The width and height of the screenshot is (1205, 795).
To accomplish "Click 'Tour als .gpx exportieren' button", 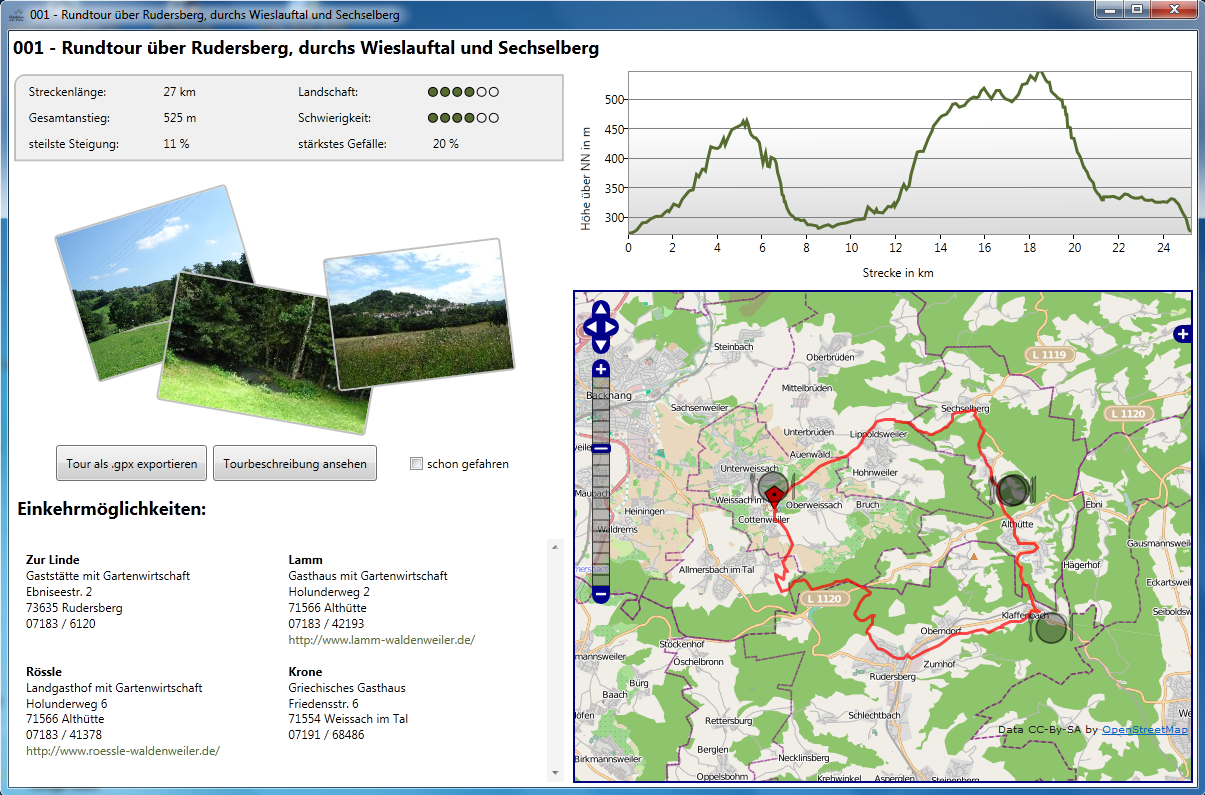I will (x=131, y=464).
